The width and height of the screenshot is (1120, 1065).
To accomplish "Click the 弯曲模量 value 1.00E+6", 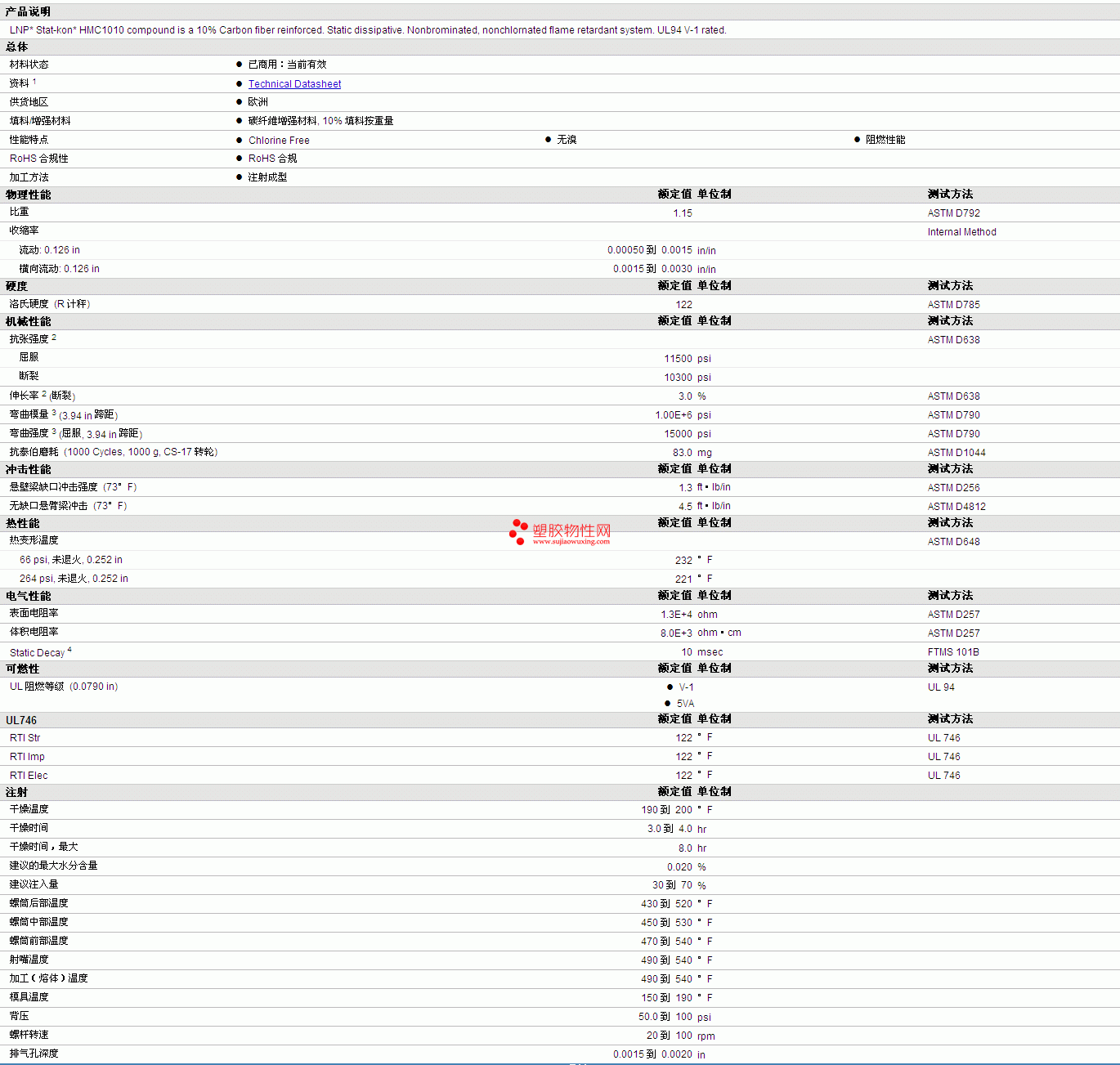I will click(674, 415).
